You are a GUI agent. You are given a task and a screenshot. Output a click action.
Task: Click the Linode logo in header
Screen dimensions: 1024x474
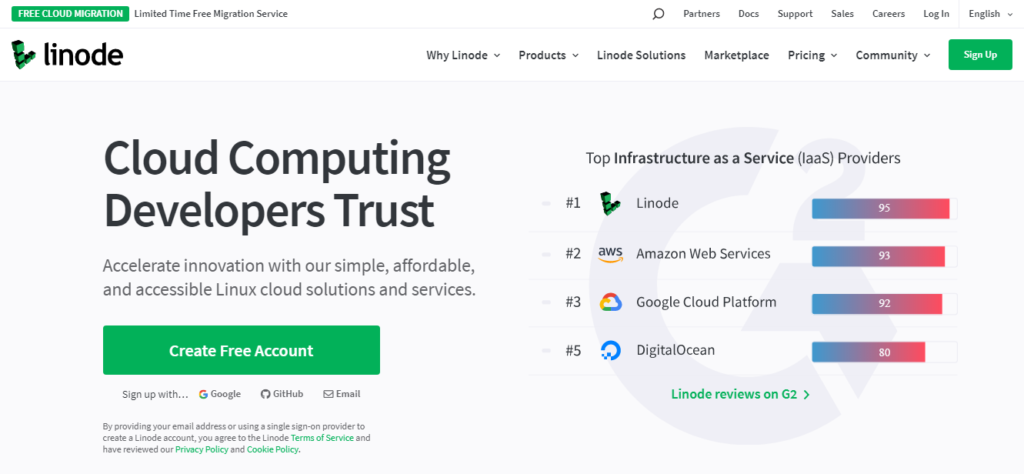(x=67, y=55)
